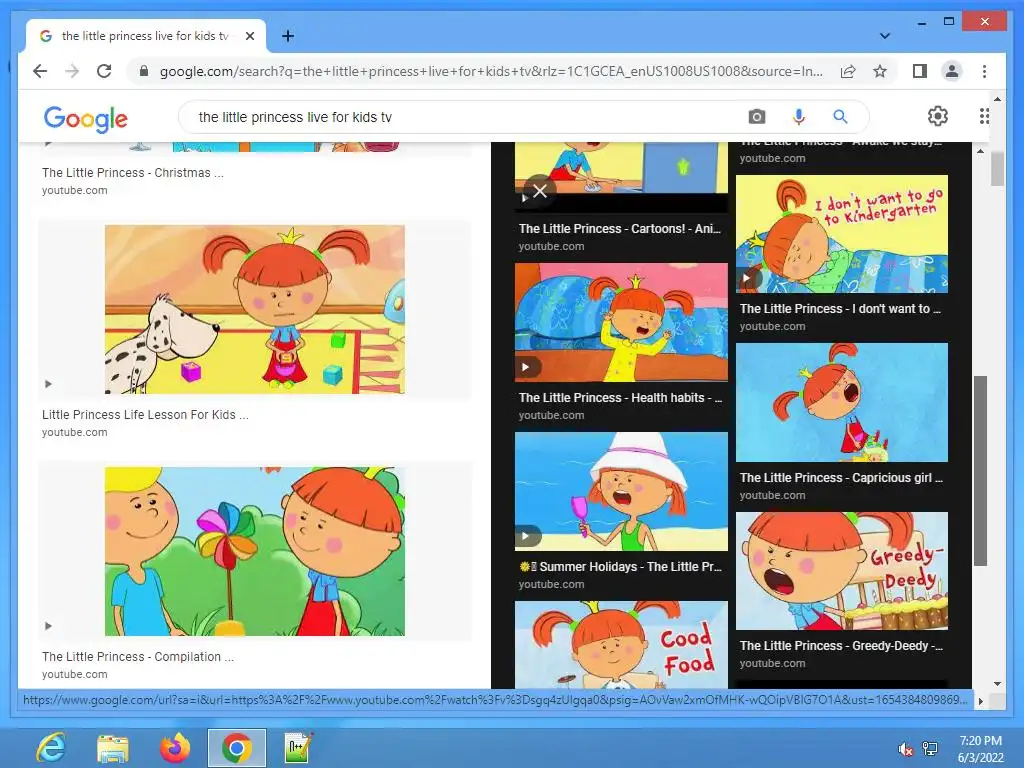This screenshot has height=768, width=1024.
Task: Reload the page with the refresh icon
Action: pyautogui.click(x=104, y=71)
